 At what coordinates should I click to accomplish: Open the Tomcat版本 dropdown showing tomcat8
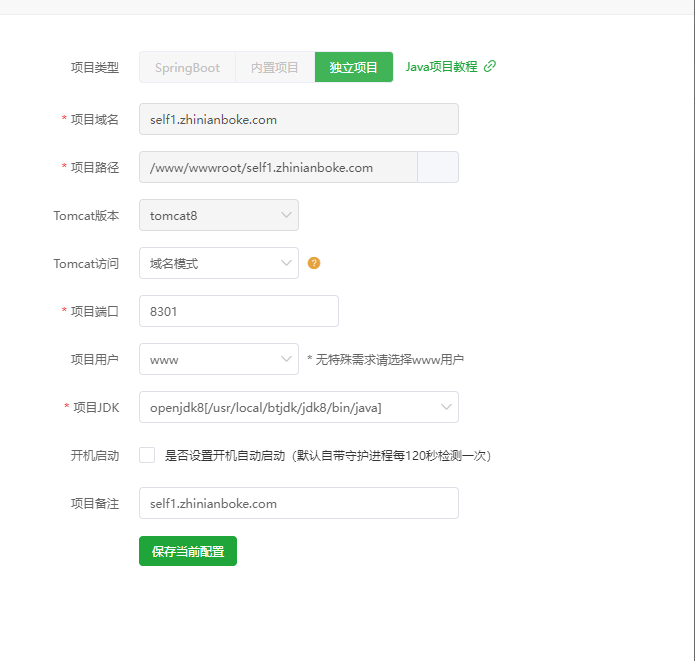click(x=219, y=215)
